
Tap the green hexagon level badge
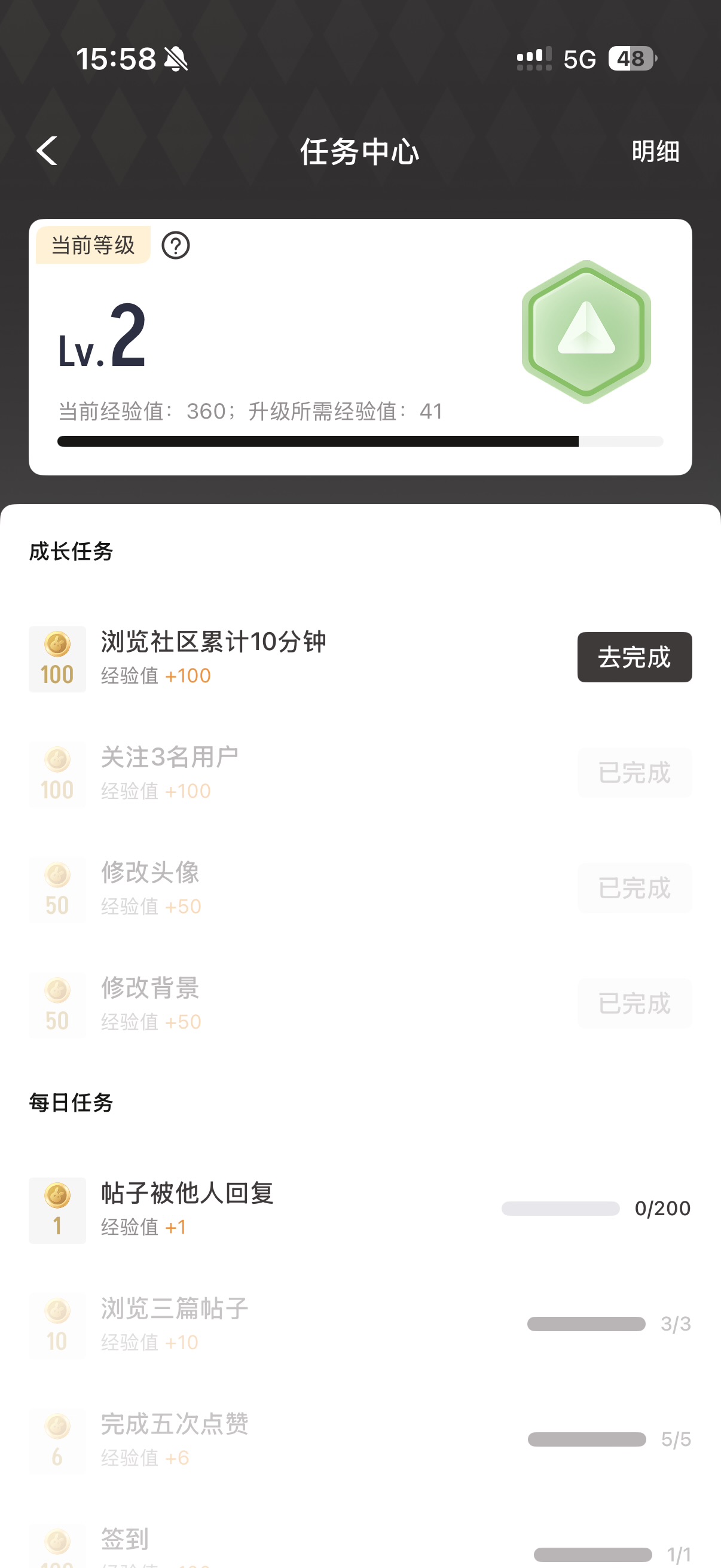click(x=586, y=331)
